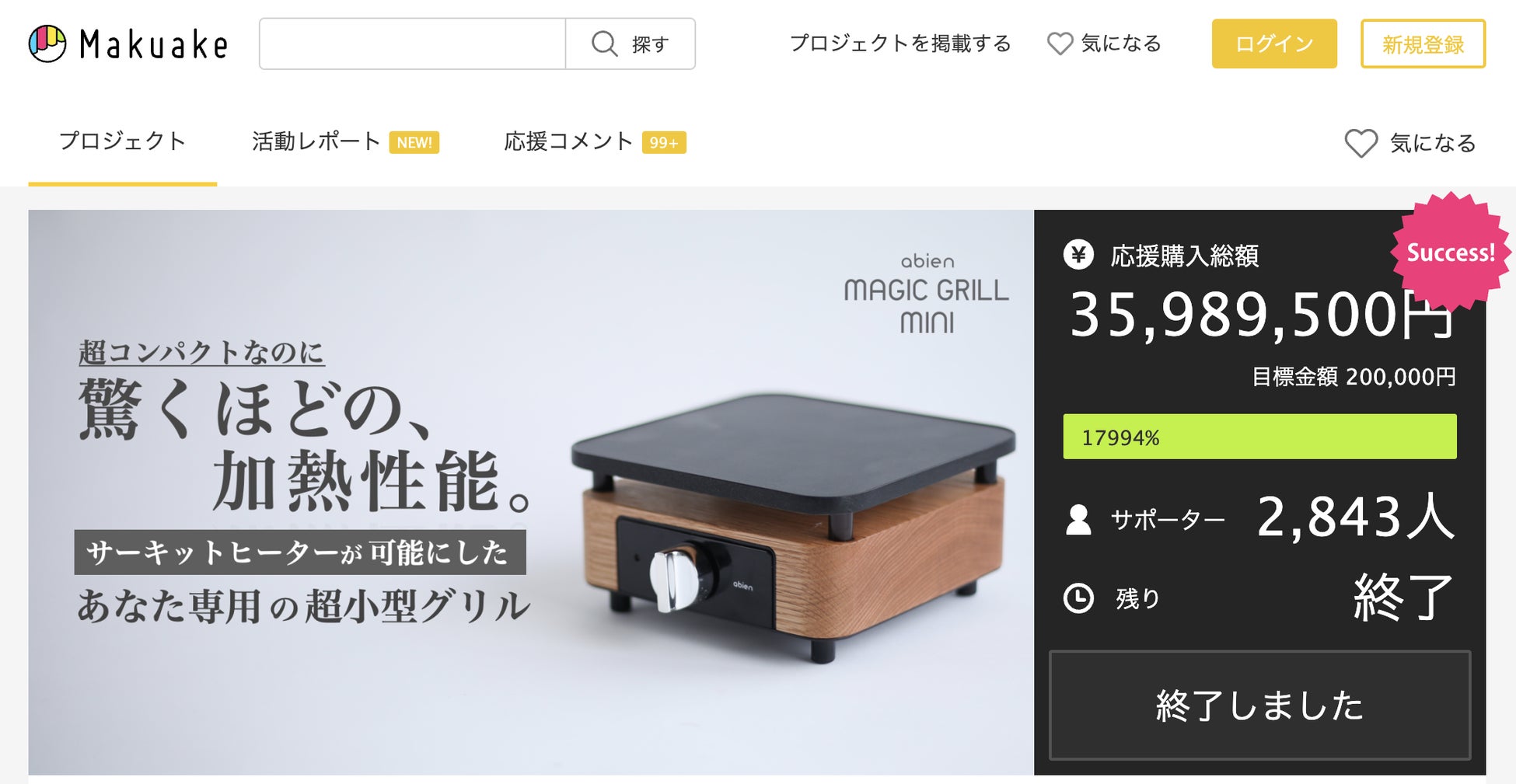Click the yellow ログイン button
Viewport: 1516px width, 784px height.
pos(1274,44)
